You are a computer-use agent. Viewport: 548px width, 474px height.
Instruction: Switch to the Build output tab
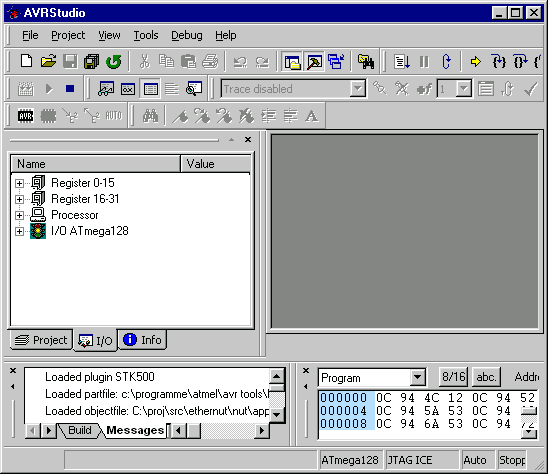click(x=80, y=430)
